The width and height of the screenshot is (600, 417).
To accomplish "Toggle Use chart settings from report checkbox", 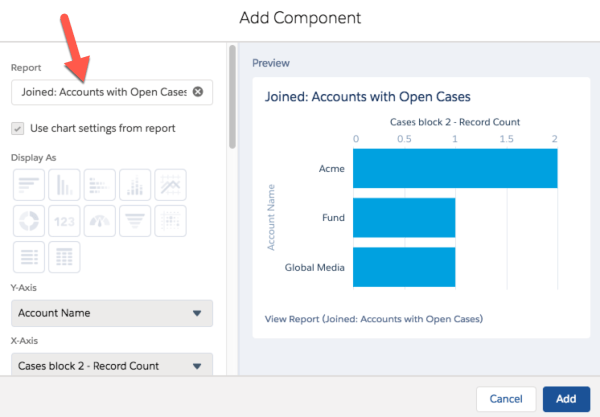I will coord(18,129).
